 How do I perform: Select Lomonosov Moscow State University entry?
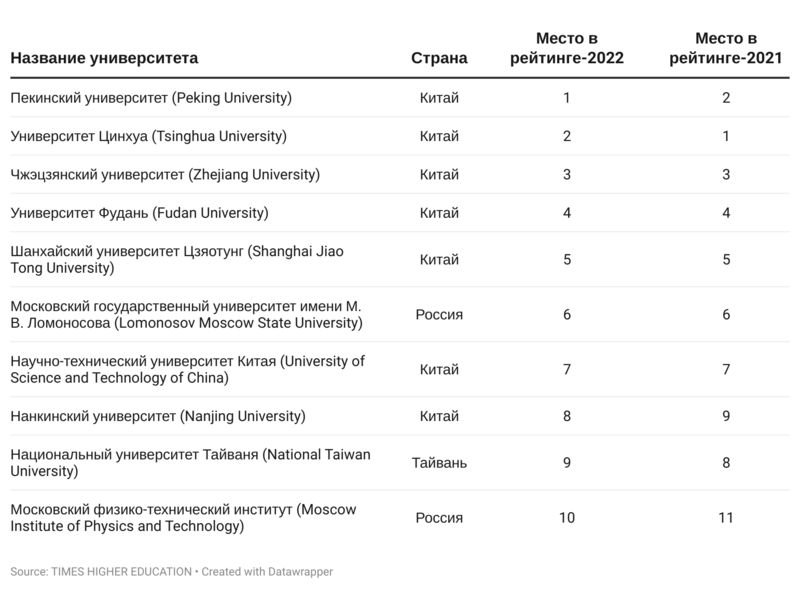(187, 314)
